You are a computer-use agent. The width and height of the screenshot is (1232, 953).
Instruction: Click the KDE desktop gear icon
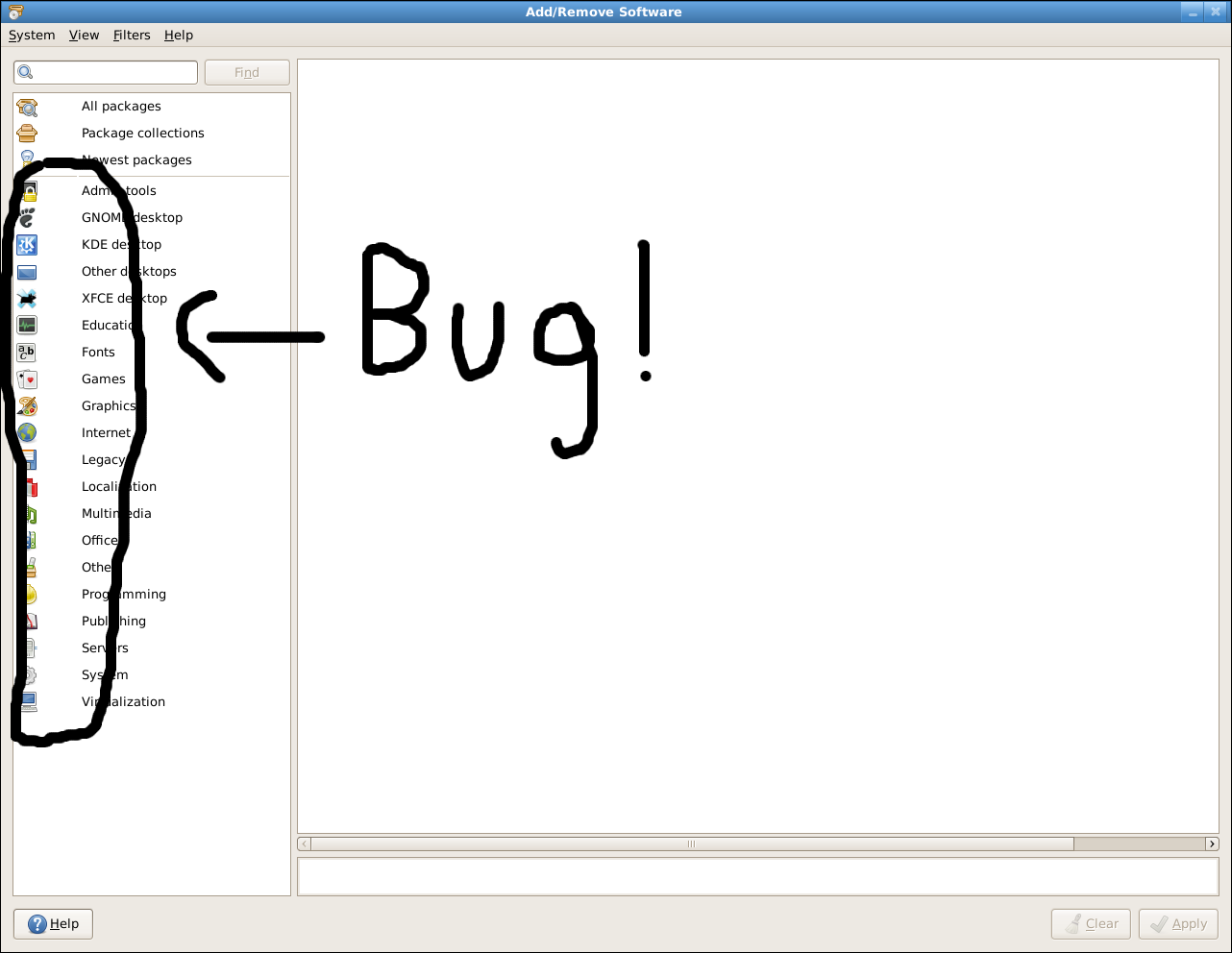click(27, 245)
